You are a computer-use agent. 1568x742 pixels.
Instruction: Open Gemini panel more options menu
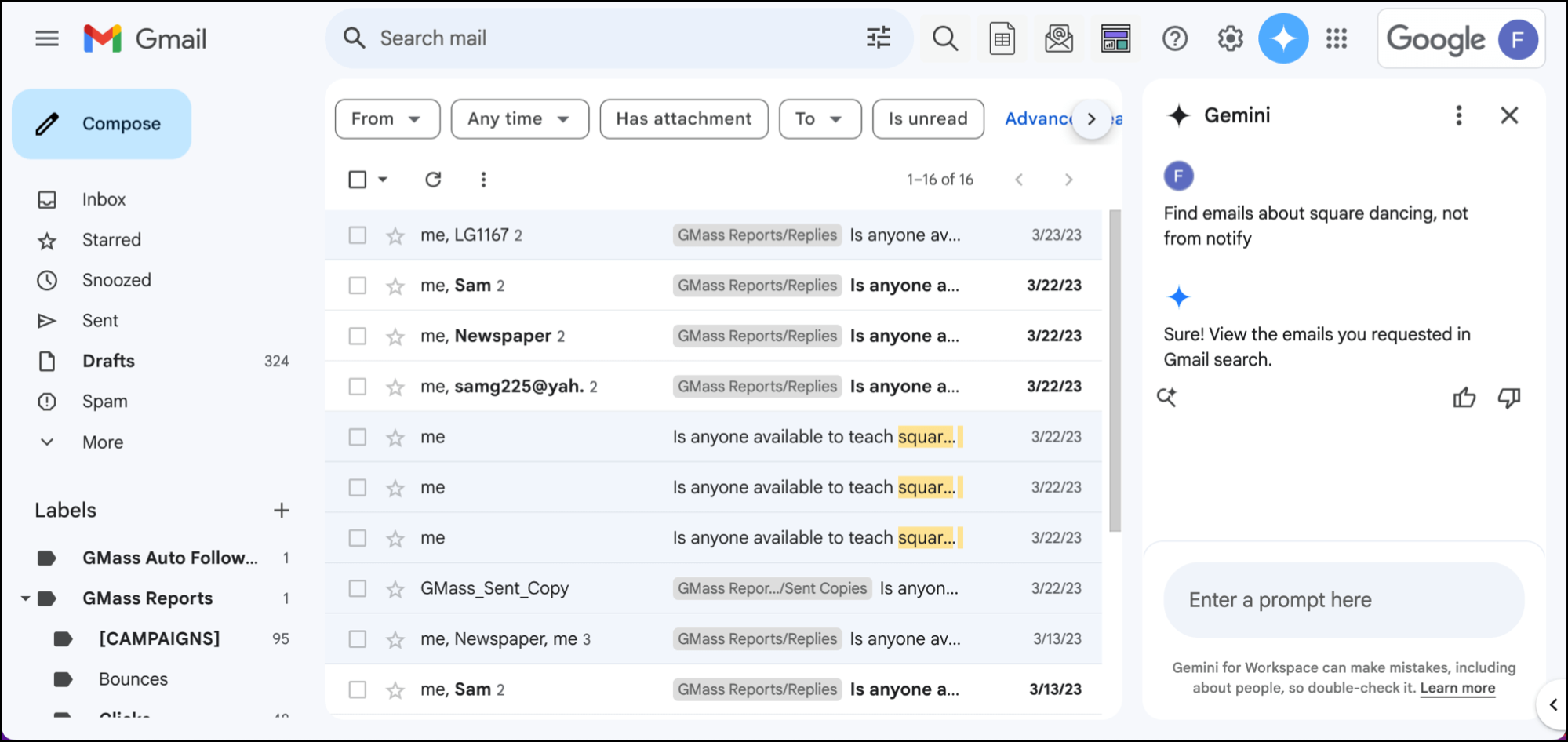click(1458, 115)
